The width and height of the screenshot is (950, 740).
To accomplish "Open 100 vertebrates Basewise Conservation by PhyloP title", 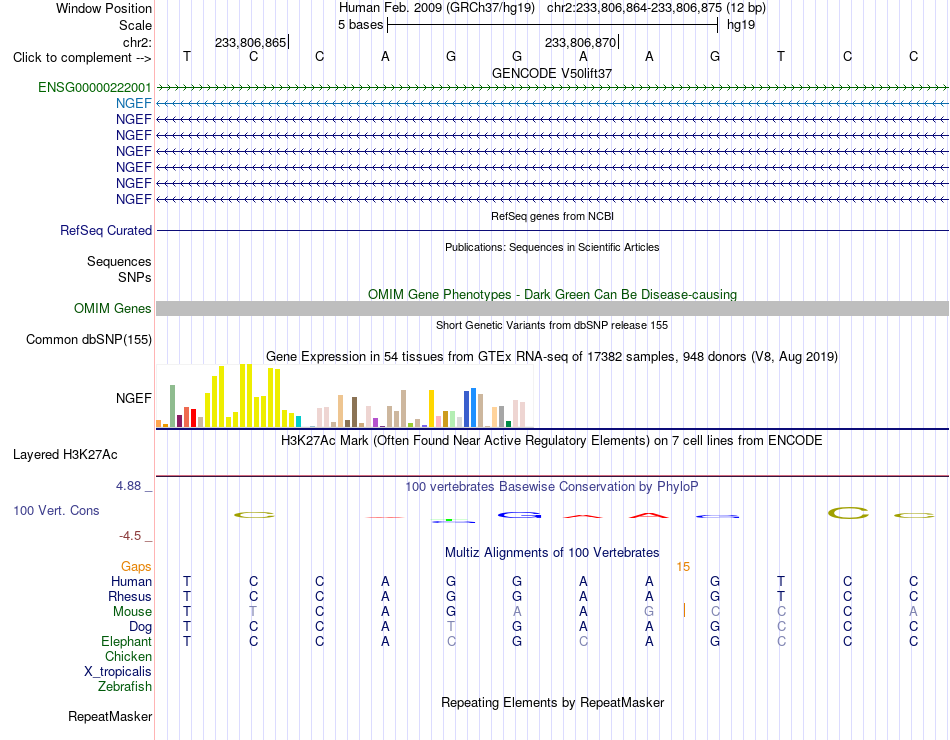I will click(552, 487).
